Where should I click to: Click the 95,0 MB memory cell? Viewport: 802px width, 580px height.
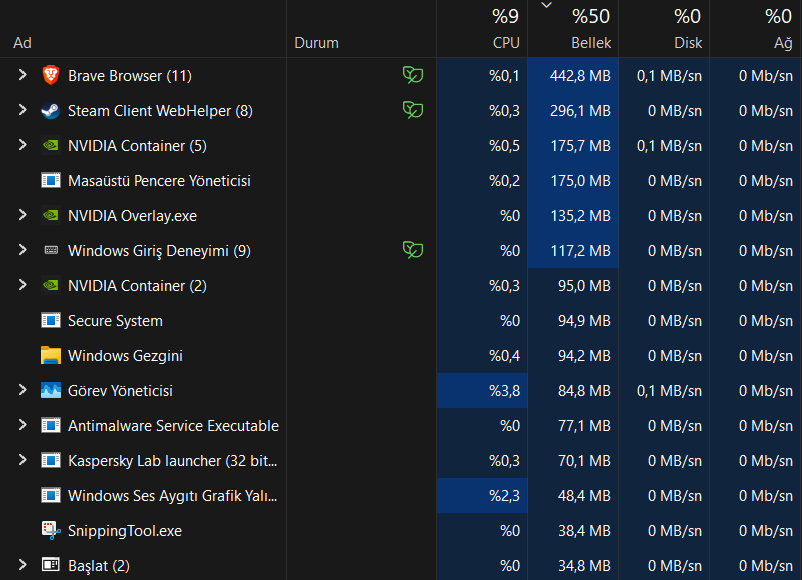click(x=573, y=286)
